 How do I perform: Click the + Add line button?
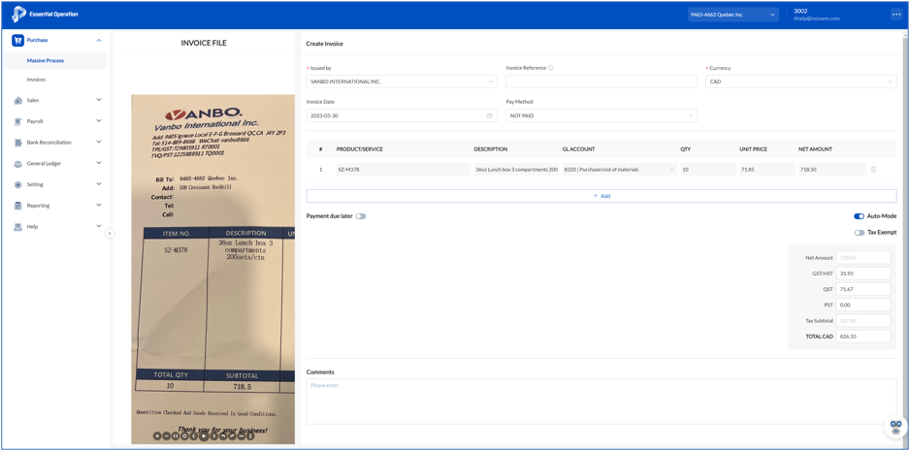(x=601, y=196)
